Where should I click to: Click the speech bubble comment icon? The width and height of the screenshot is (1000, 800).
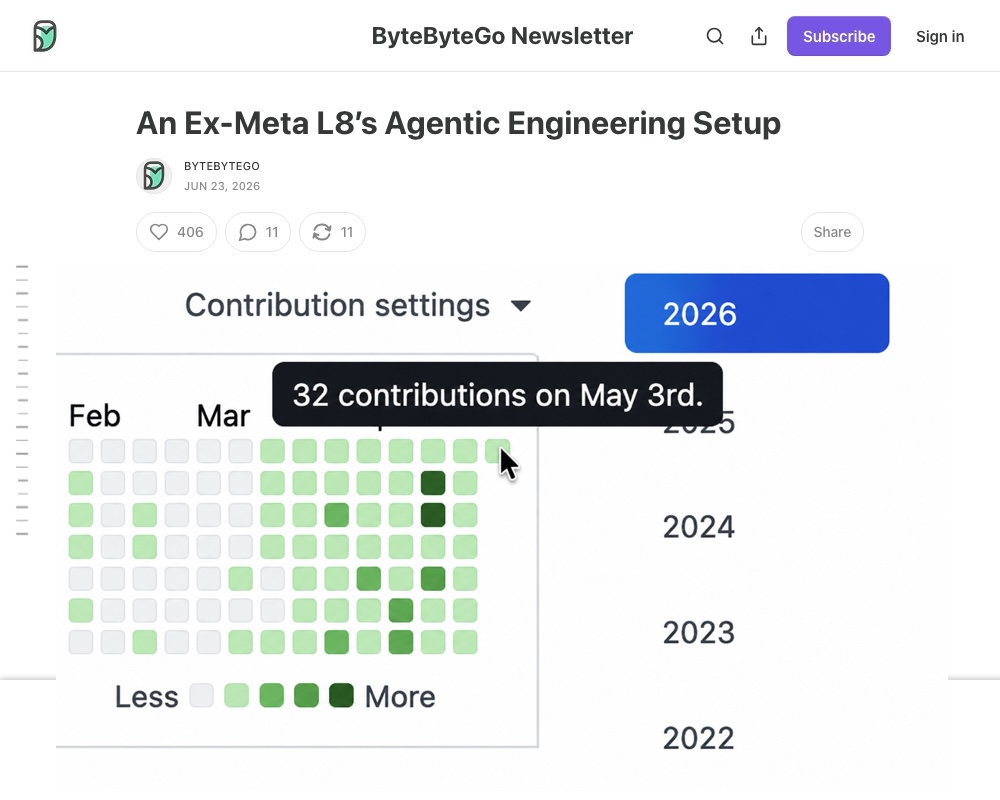tap(247, 232)
